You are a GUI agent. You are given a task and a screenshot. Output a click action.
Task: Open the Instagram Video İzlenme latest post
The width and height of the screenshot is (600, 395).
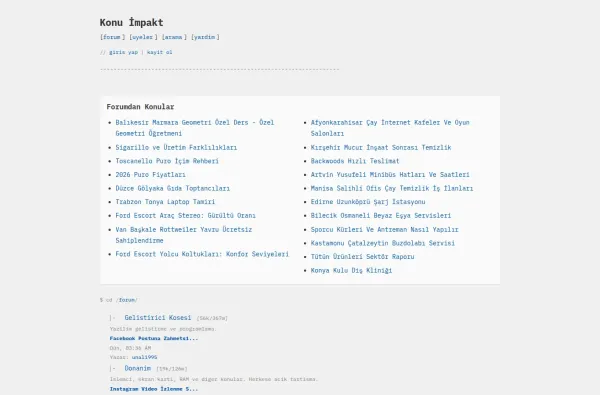[x=154, y=389]
